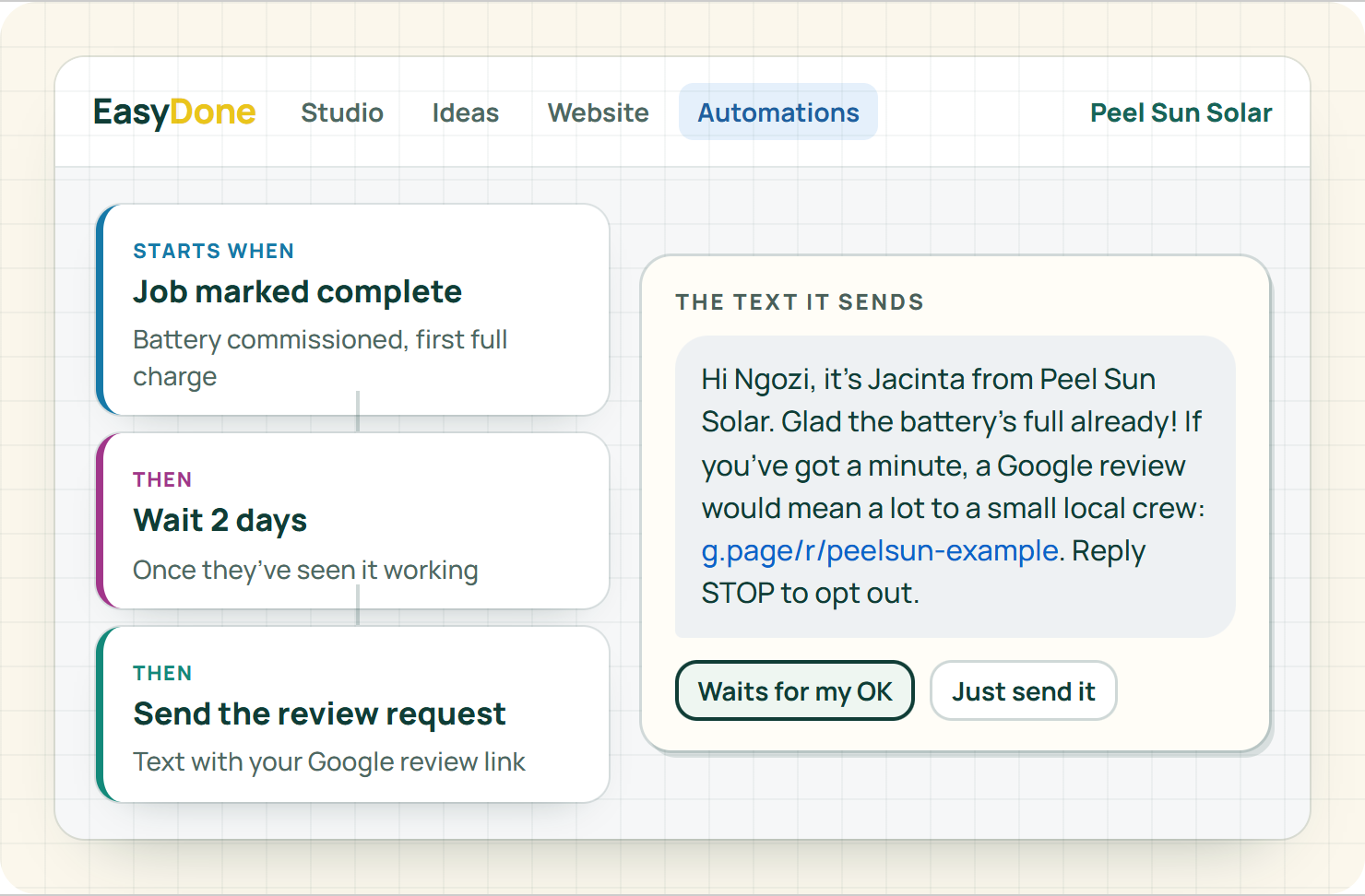Open the Wait 2 days step card
1365x896 pixels.
(353, 521)
